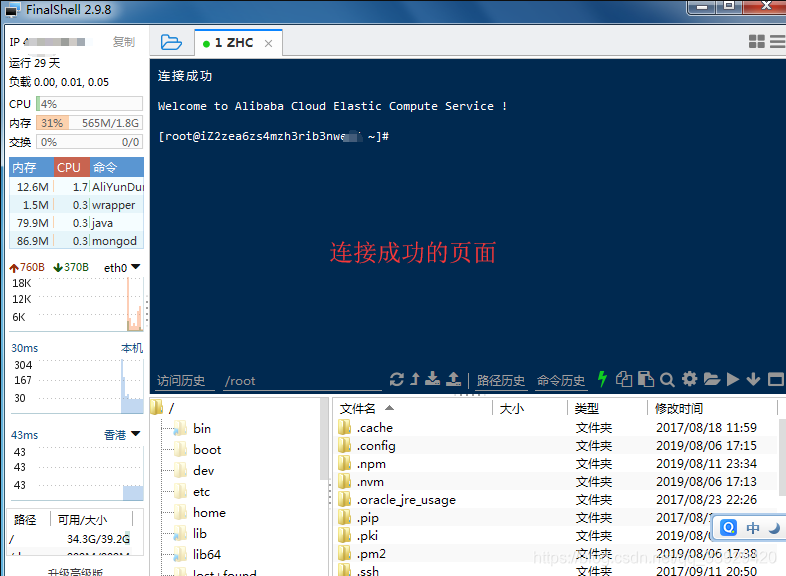Open the 香港 ping location dropdown
Screen dimensions: 786x576
pos(122,435)
